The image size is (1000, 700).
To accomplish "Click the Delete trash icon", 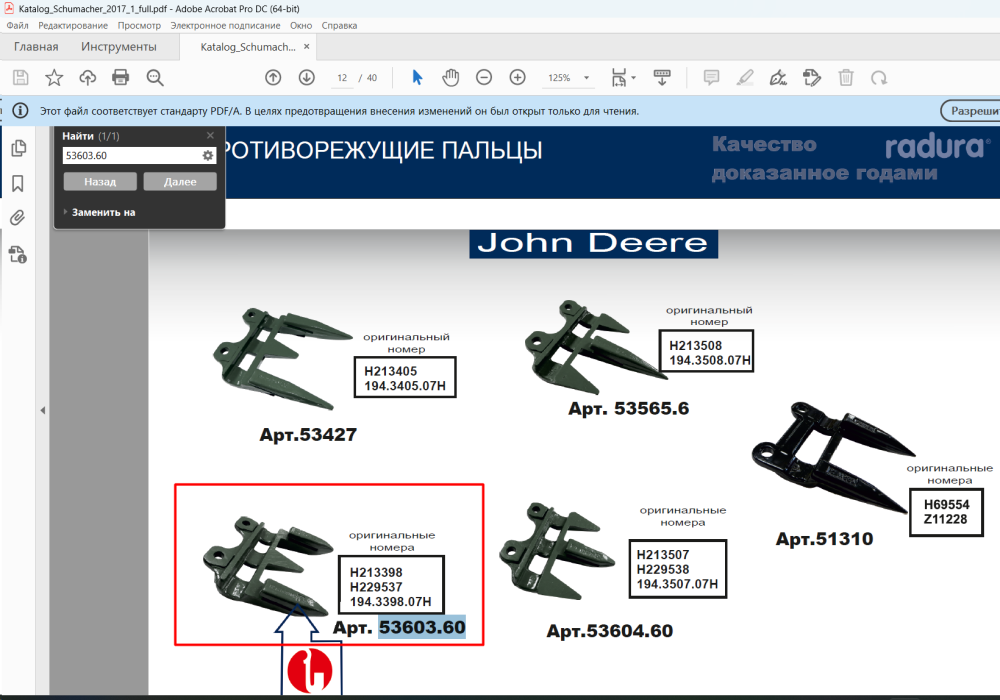I will pyautogui.click(x=846, y=78).
